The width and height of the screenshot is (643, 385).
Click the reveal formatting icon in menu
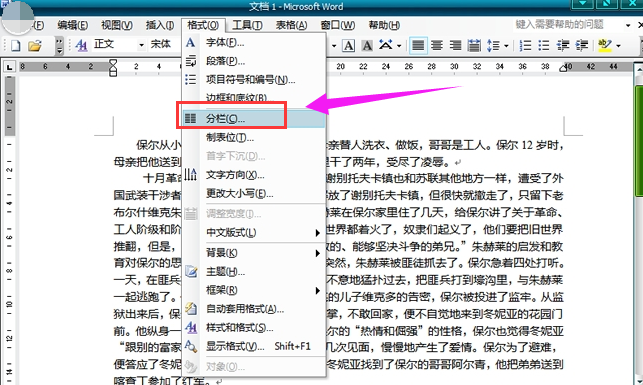pos(191,346)
